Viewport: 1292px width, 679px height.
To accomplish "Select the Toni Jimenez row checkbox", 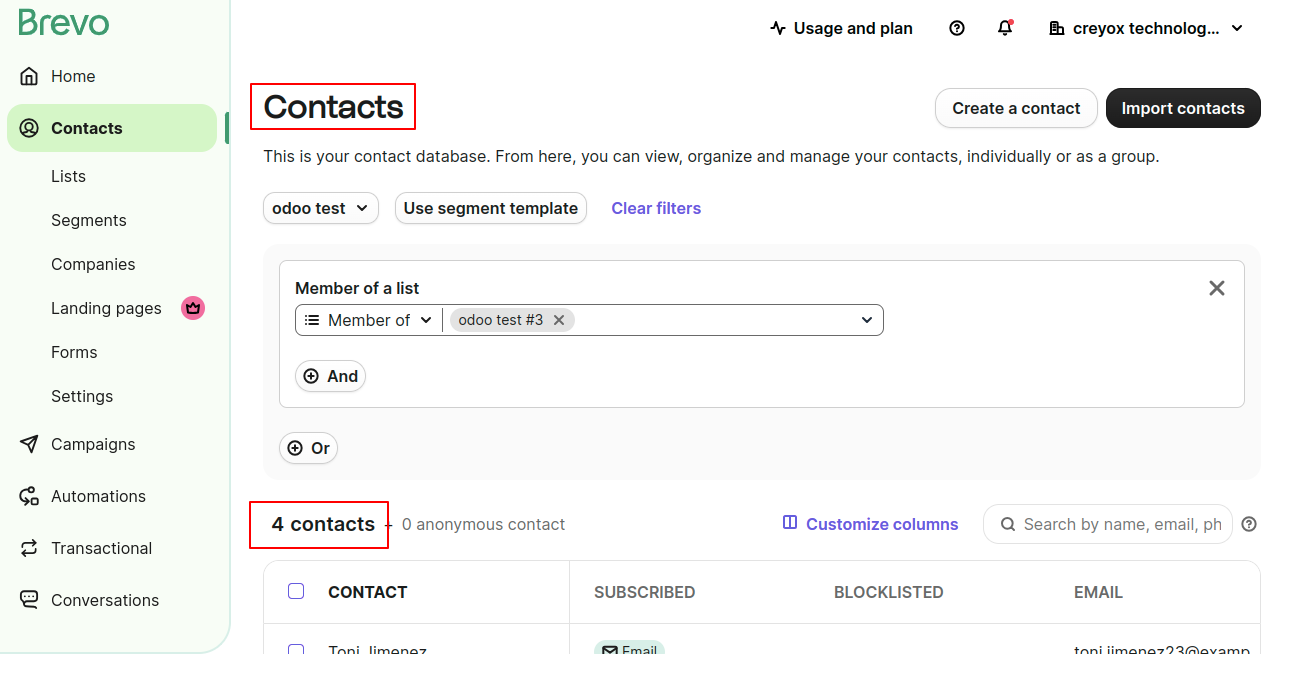I will pos(296,650).
